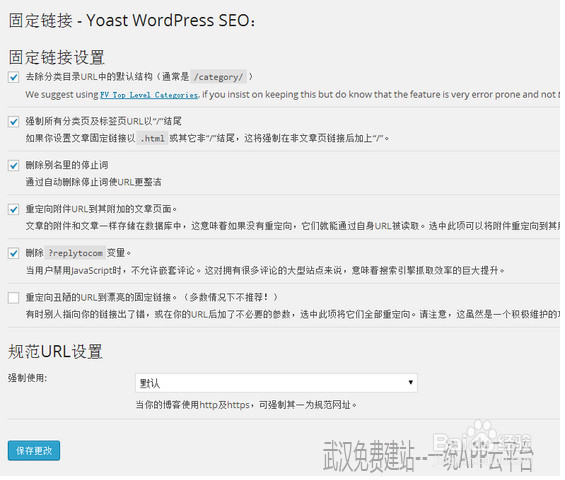Image resolution: width=565 pixels, height=480 pixels.
Task: Click the 删除别名里的停止词 label text
Action: point(67,165)
